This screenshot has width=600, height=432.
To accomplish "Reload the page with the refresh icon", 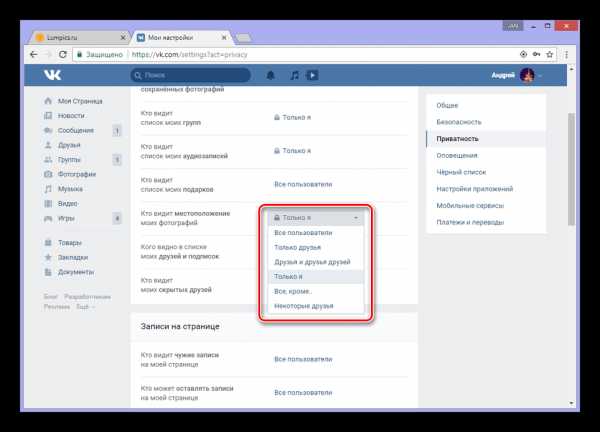I will (63, 55).
